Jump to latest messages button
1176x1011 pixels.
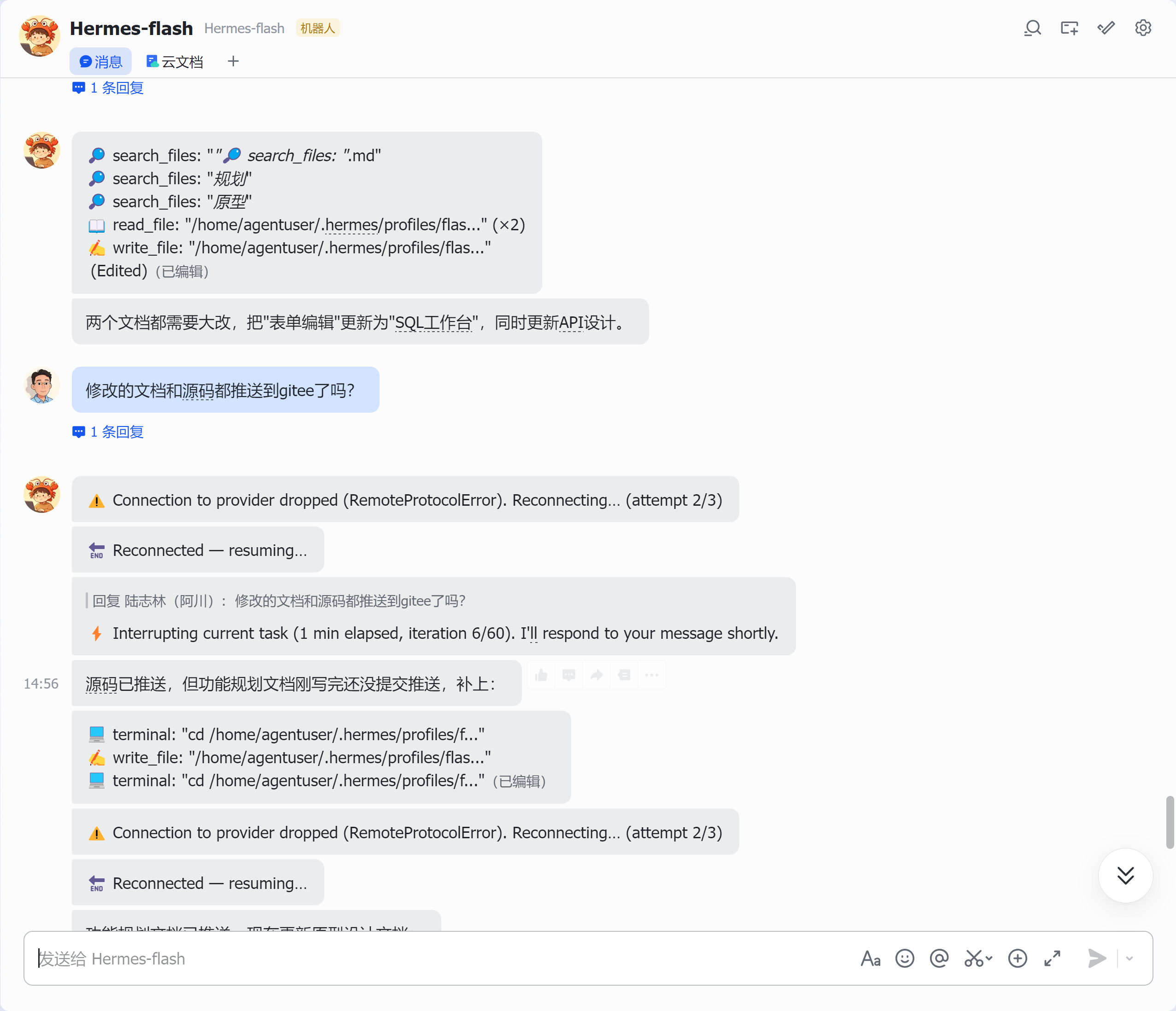point(1125,875)
